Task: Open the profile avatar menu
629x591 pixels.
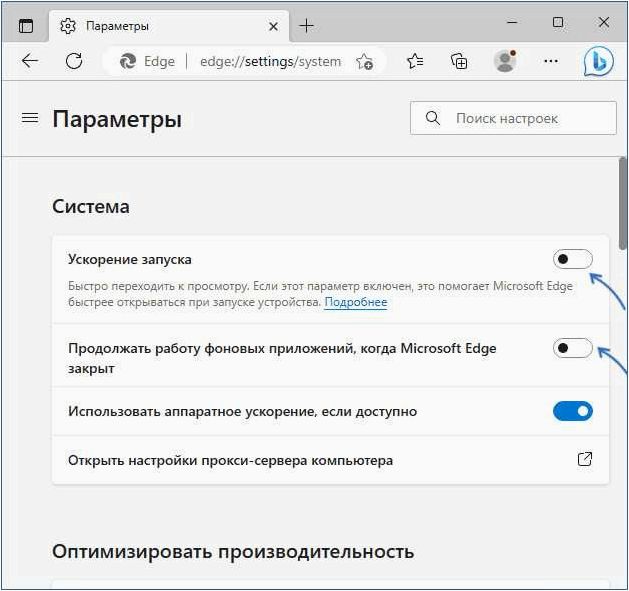Action: tap(505, 61)
